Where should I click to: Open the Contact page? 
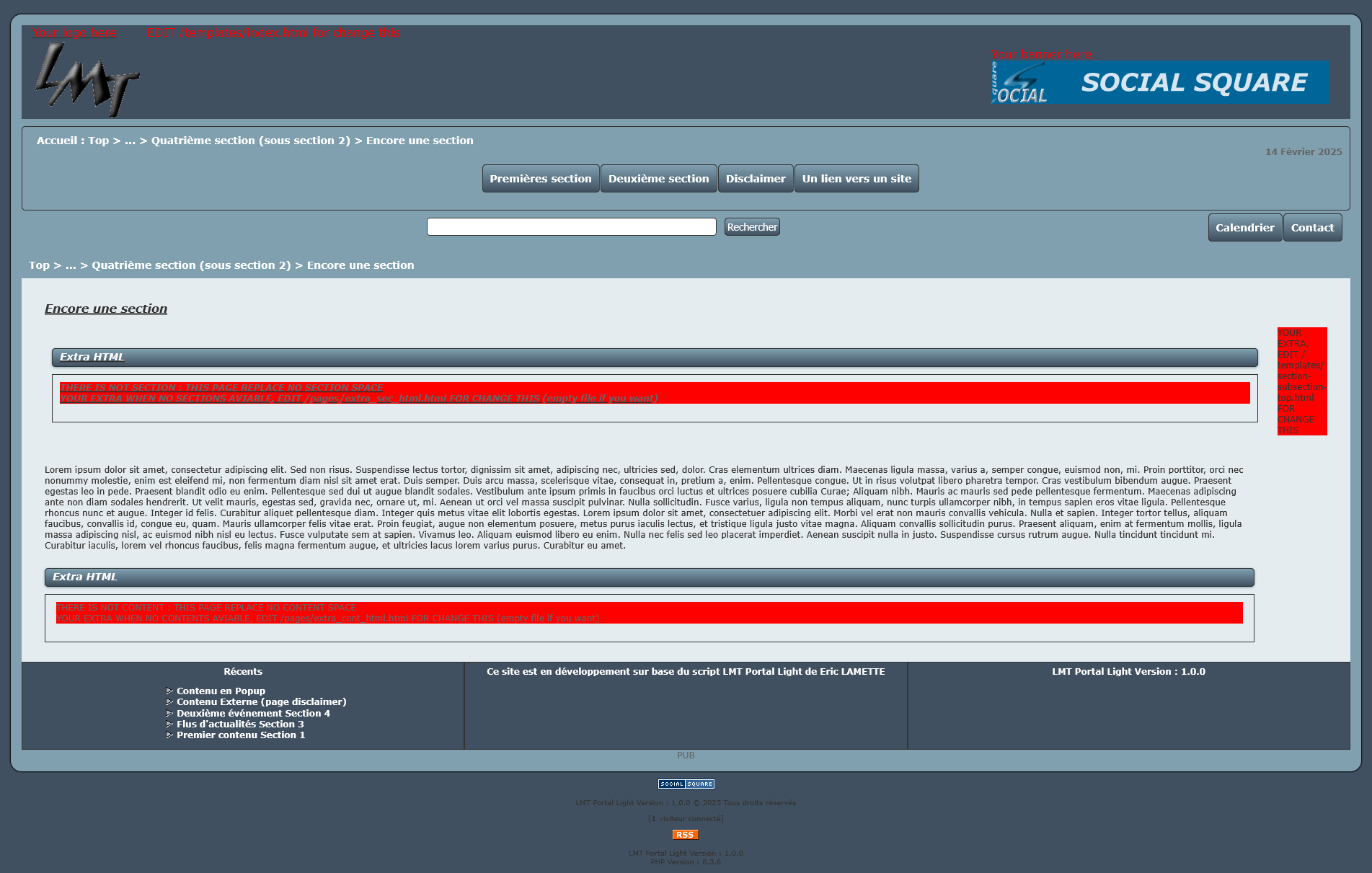click(x=1311, y=228)
